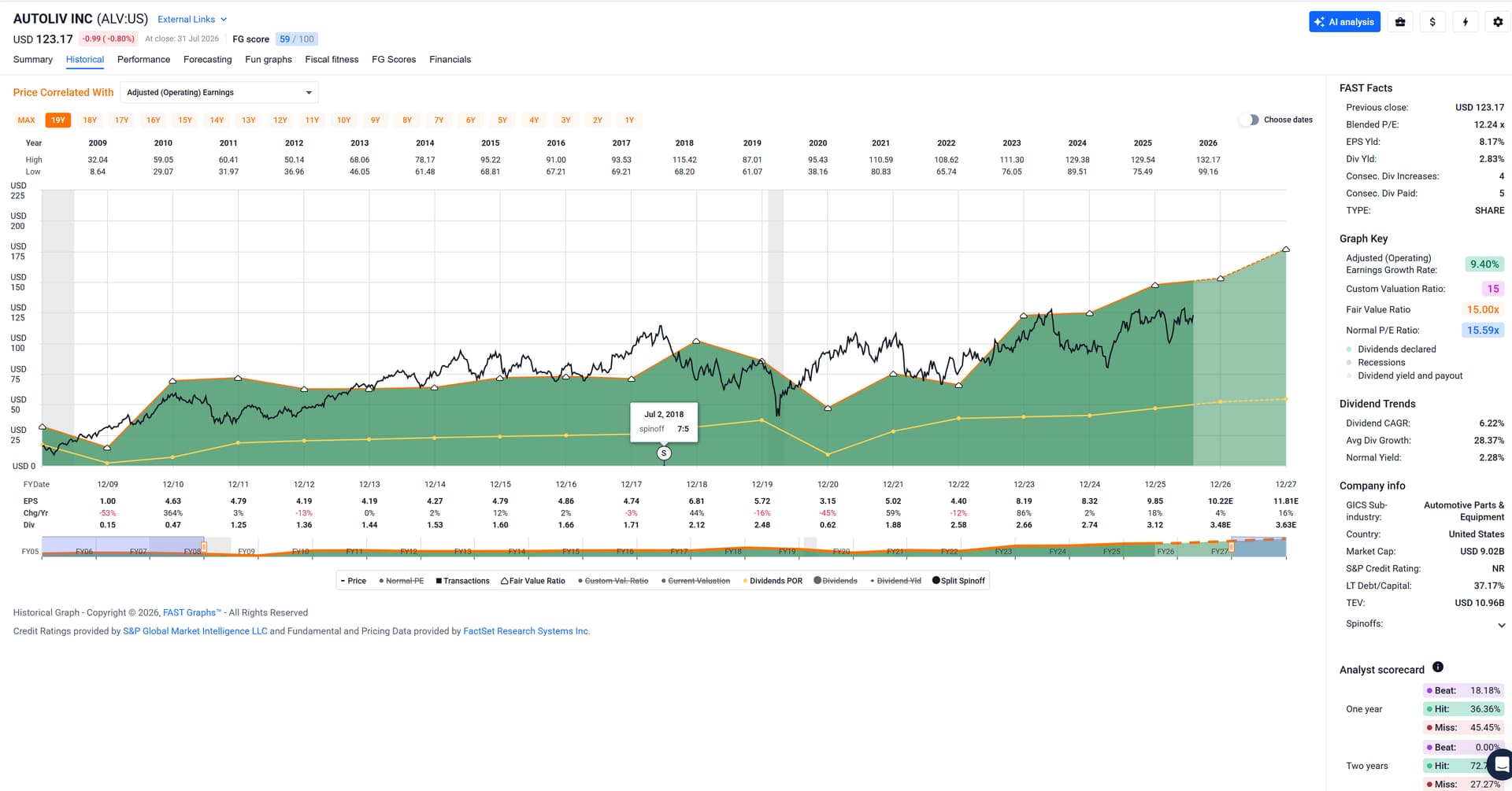
Task: Click the left handle of the range navigator
Action: click(x=204, y=546)
